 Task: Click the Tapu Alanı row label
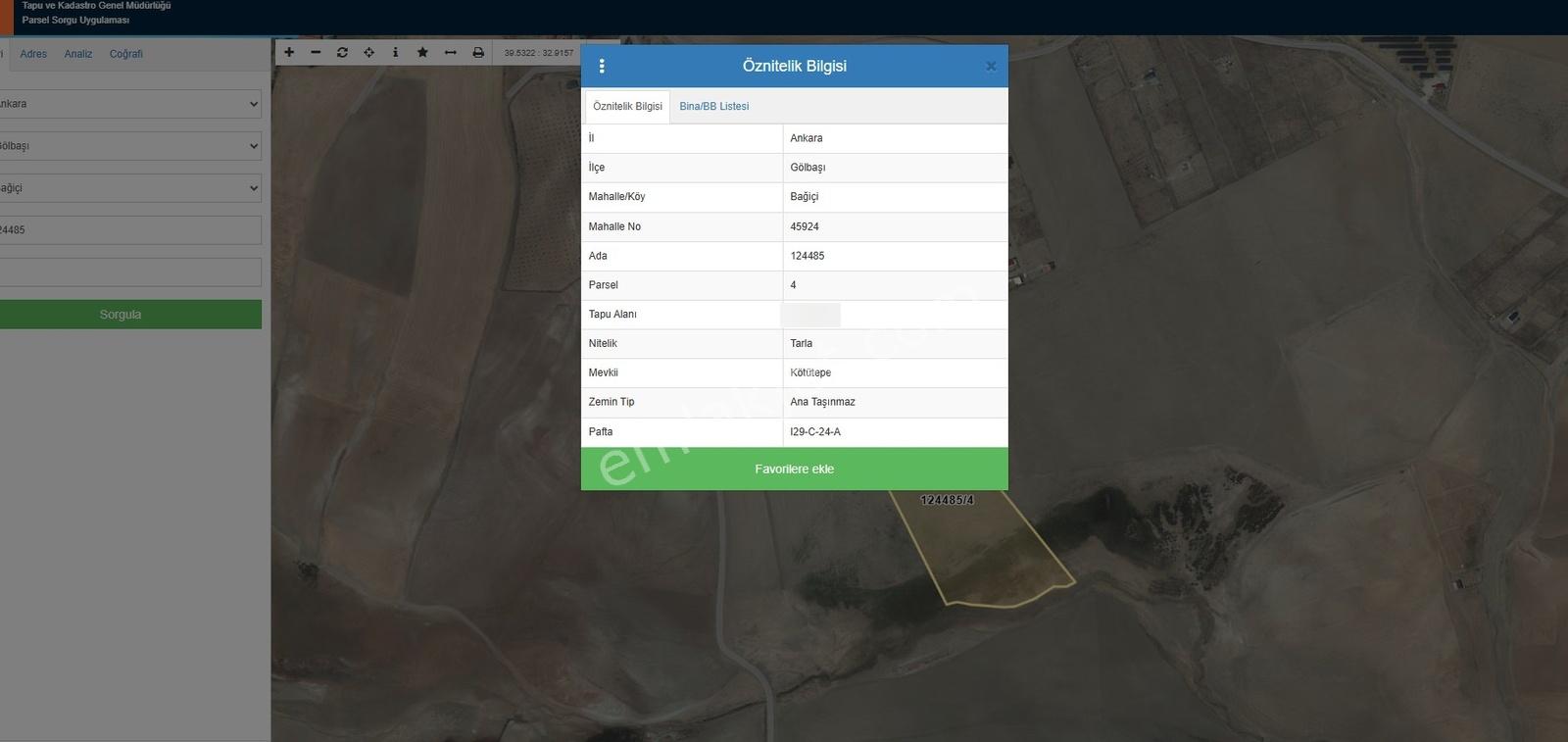612,315
